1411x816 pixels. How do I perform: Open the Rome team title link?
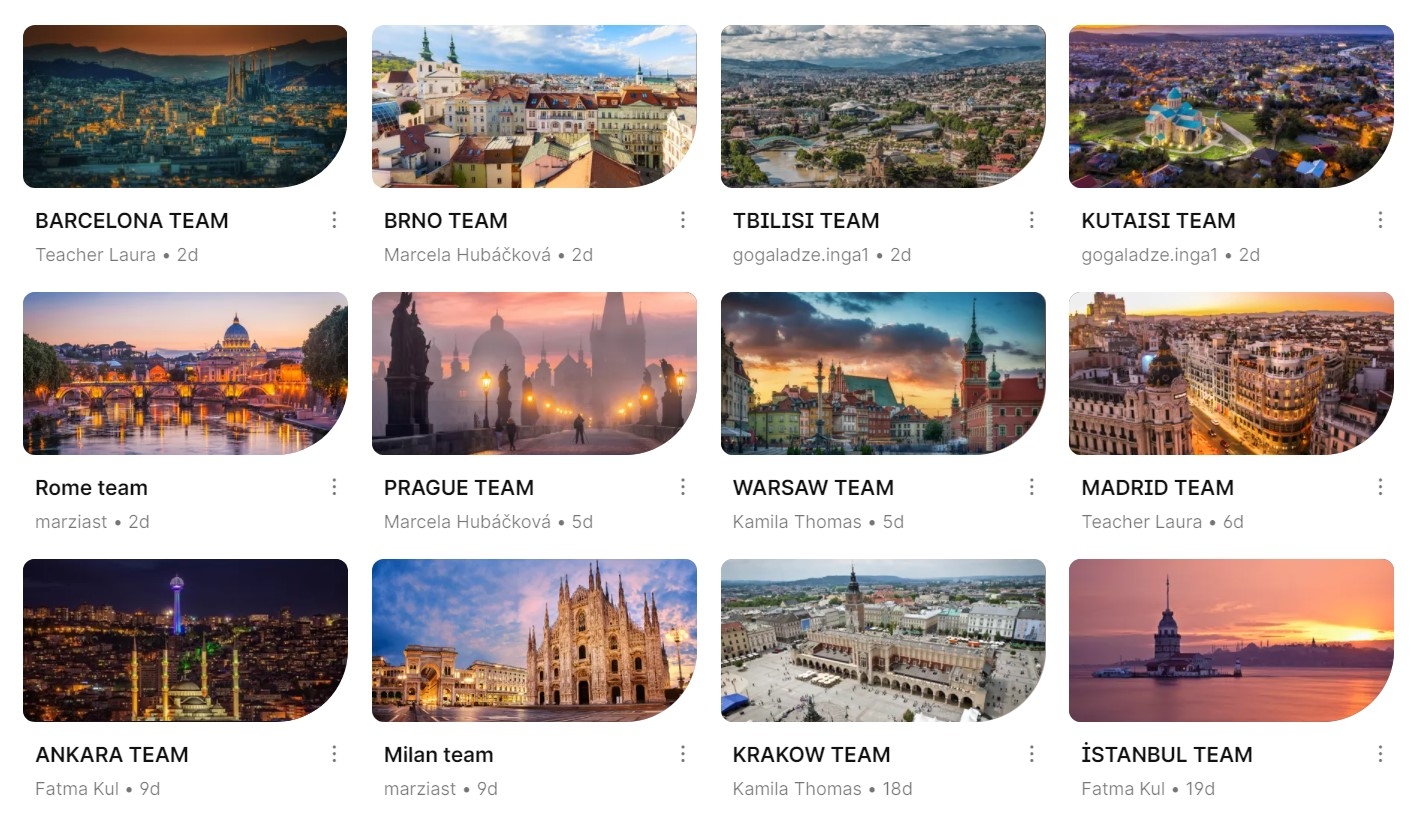tap(91, 488)
